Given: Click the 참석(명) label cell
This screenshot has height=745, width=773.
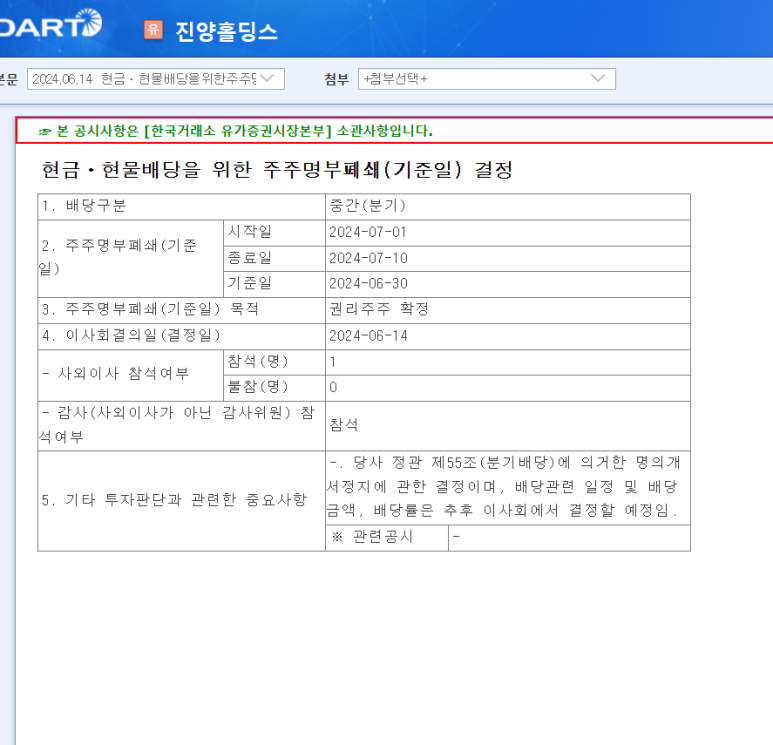Looking at the screenshot, I should click(x=274, y=362).
